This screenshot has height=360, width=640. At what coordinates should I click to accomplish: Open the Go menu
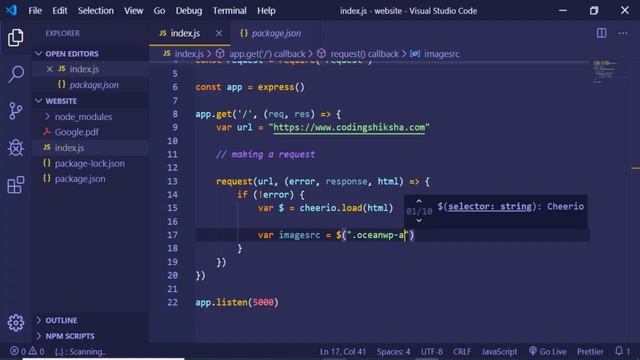tap(159, 11)
